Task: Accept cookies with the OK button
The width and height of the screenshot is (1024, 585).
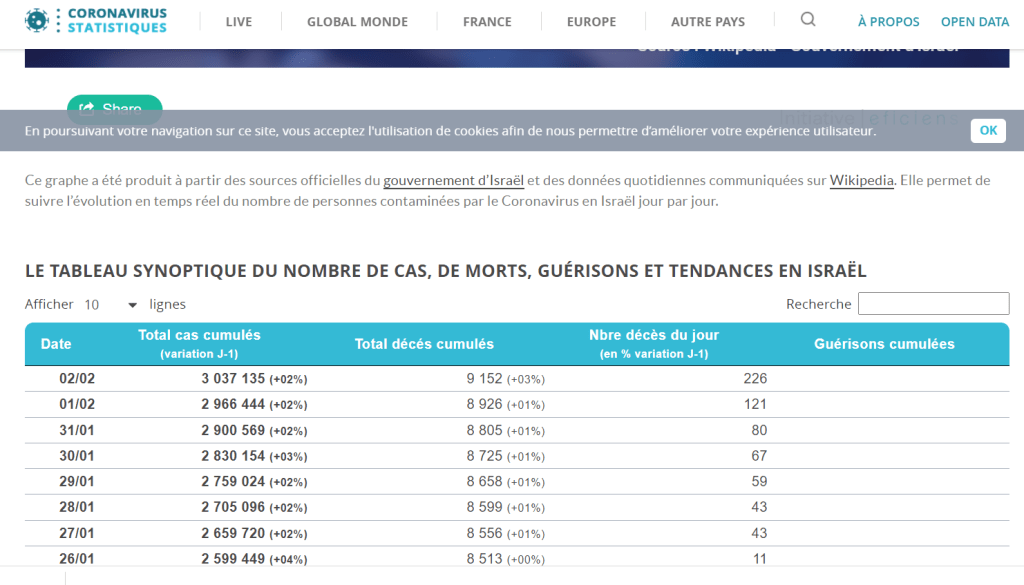Action: tap(988, 130)
